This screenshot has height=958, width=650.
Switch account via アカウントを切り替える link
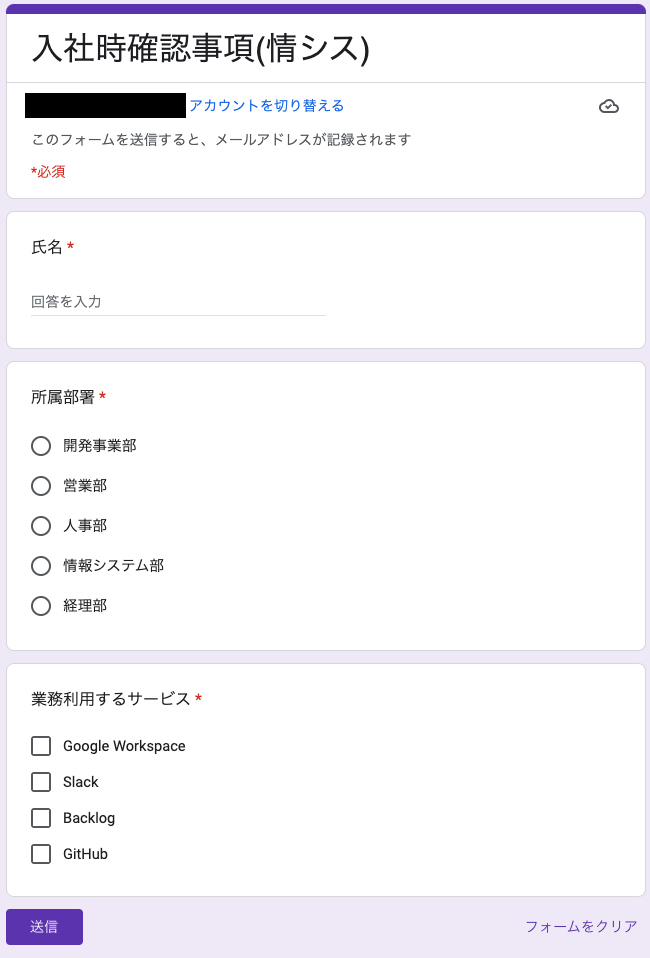pos(267,106)
